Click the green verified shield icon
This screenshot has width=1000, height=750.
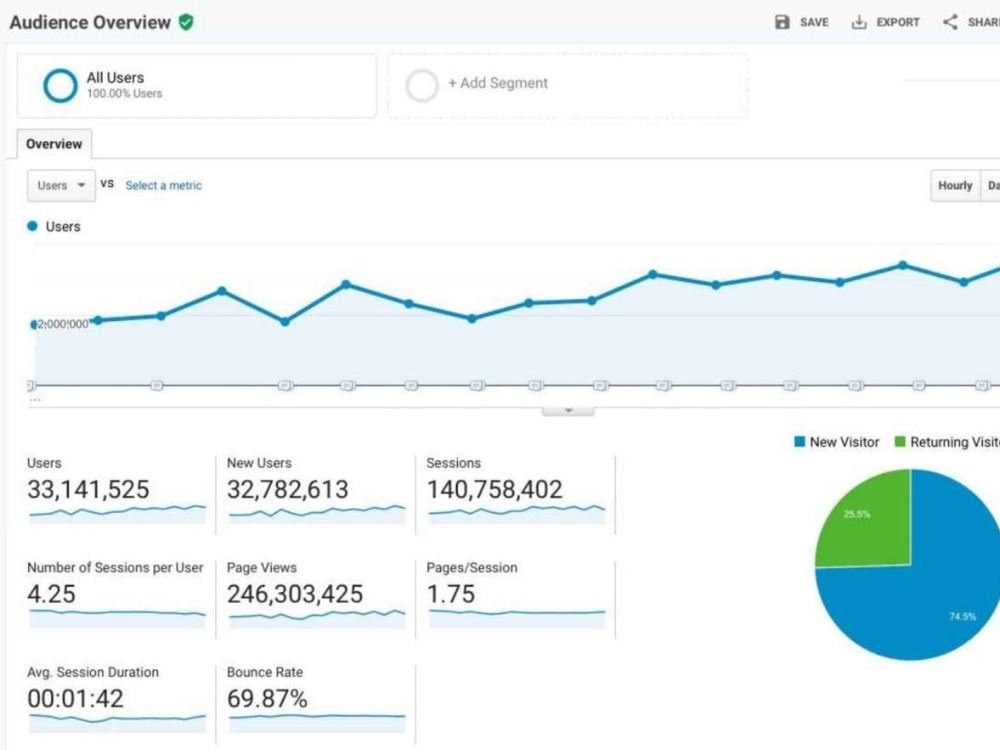tap(186, 22)
